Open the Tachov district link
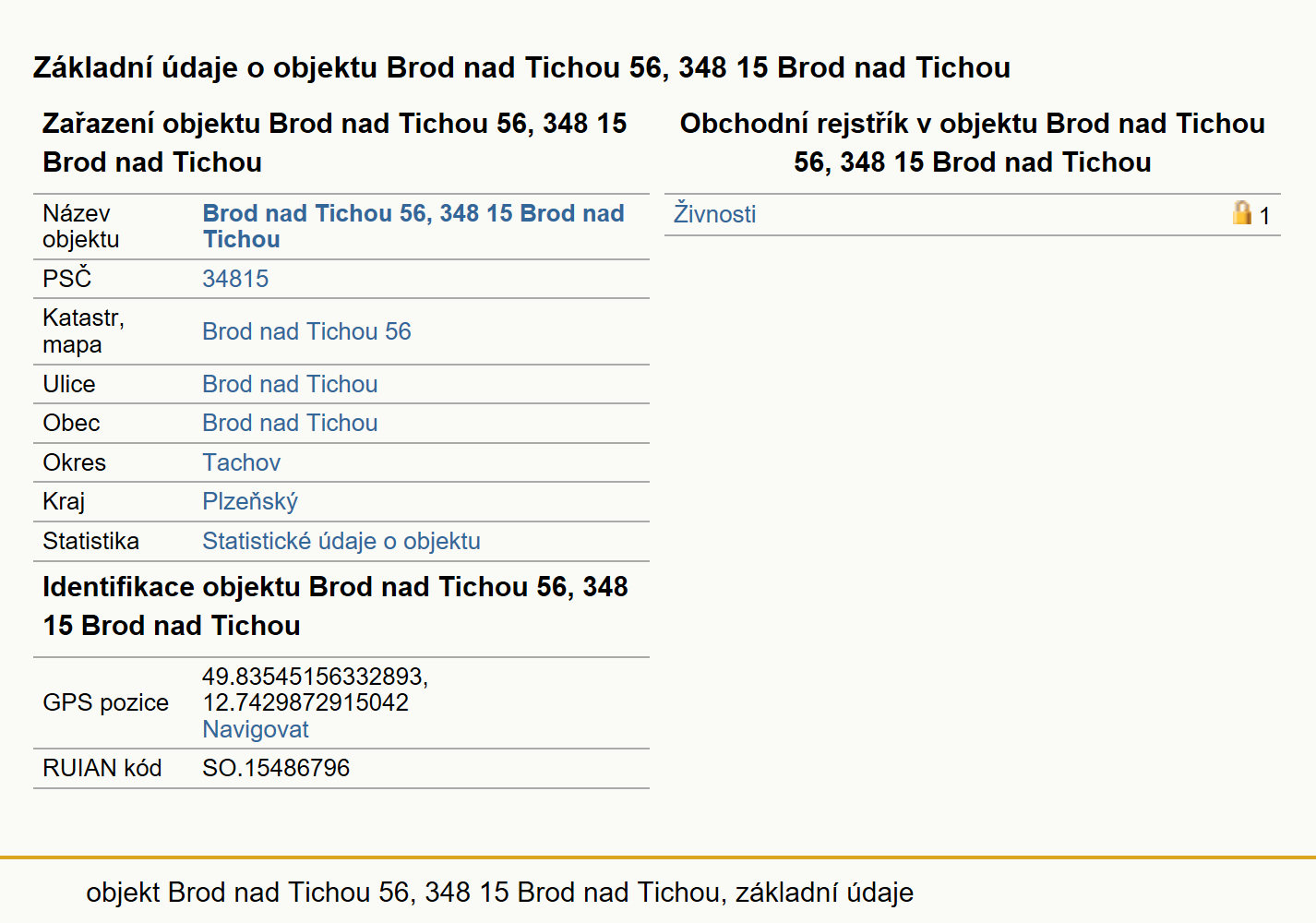1316x923 pixels. pyautogui.click(x=241, y=462)
